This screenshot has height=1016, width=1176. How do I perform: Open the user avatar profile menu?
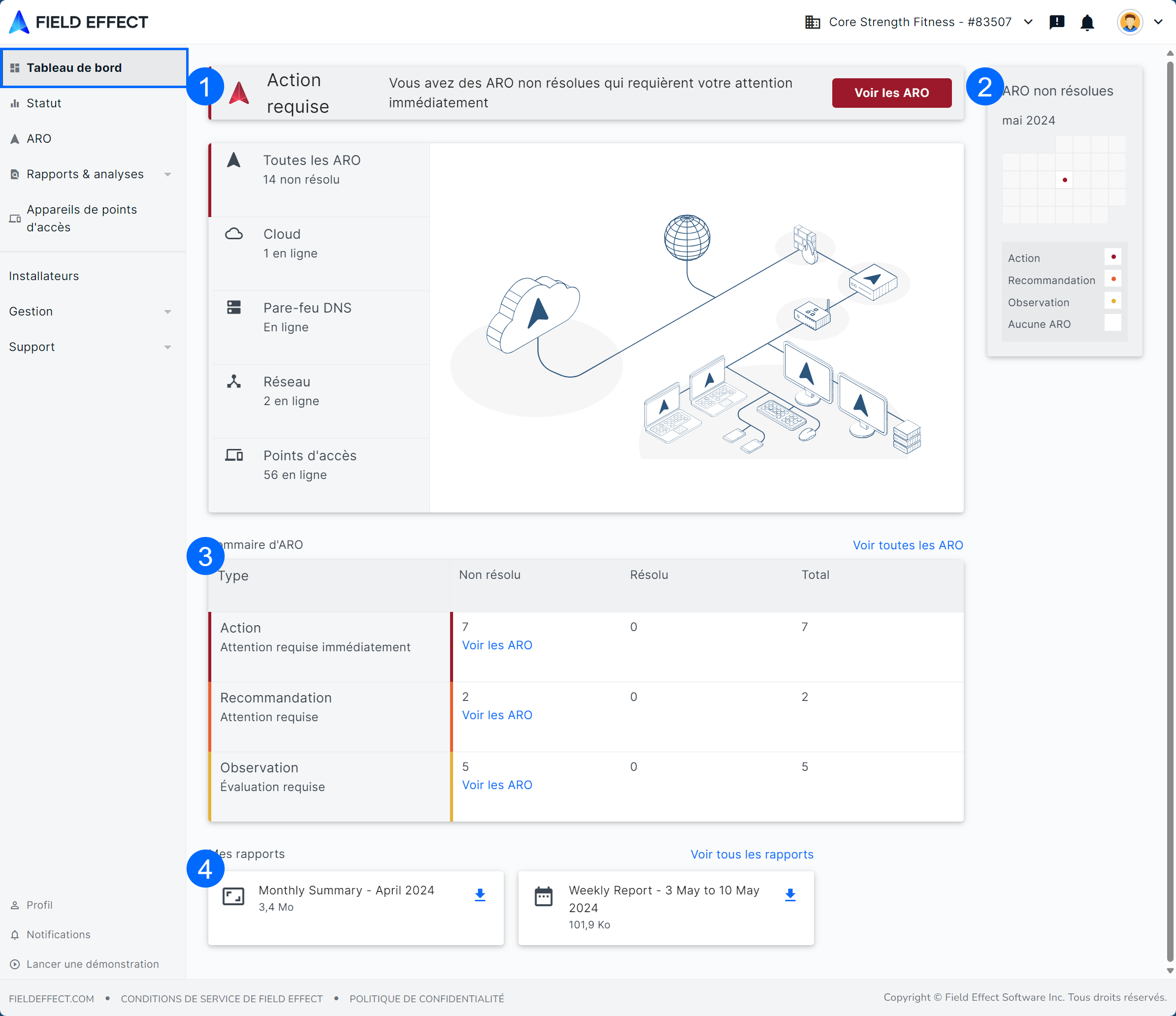coord(1129,22)
